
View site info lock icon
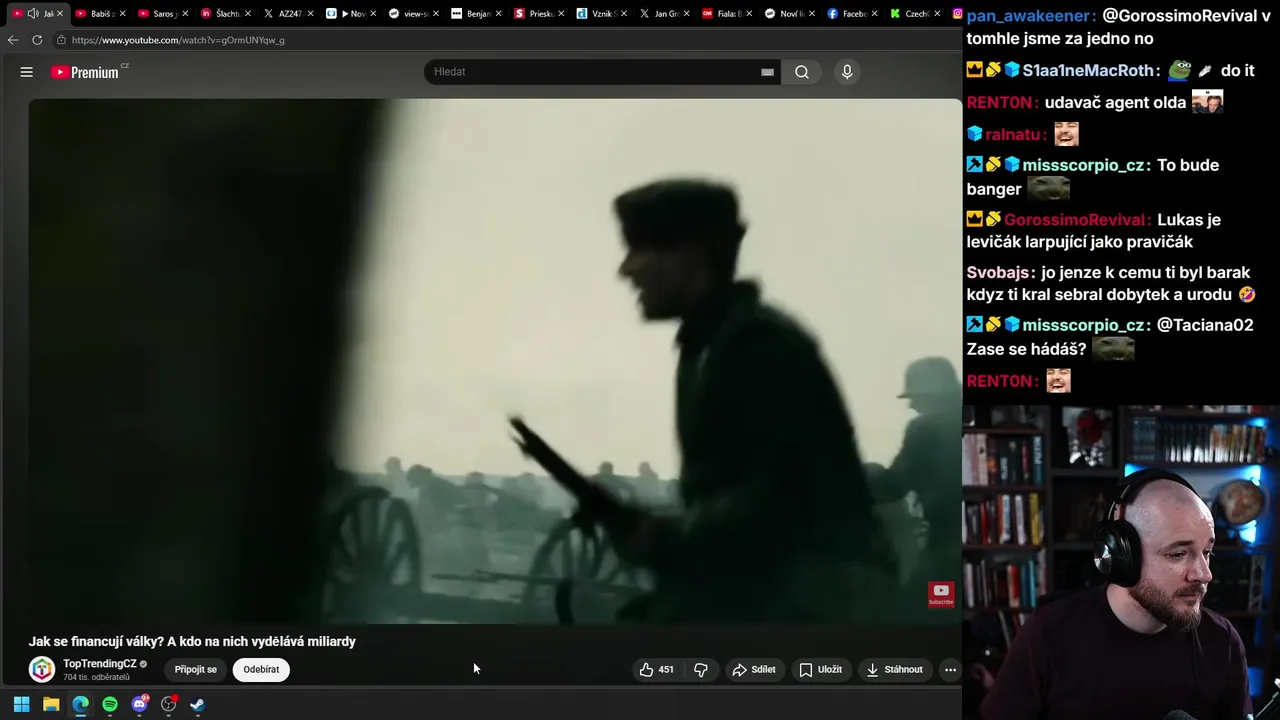coord(61,40)
